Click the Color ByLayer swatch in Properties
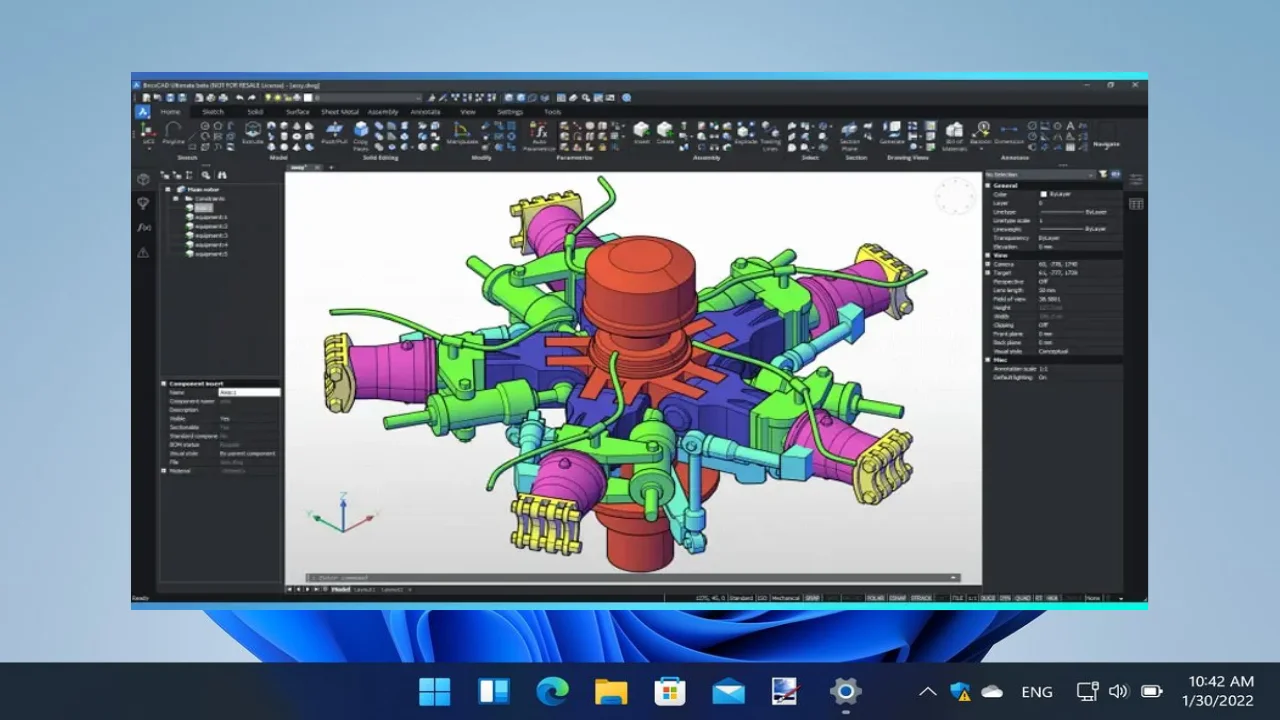This screenshot has height=720, width=1280. pyautogui.click(x=1044, y=195)
